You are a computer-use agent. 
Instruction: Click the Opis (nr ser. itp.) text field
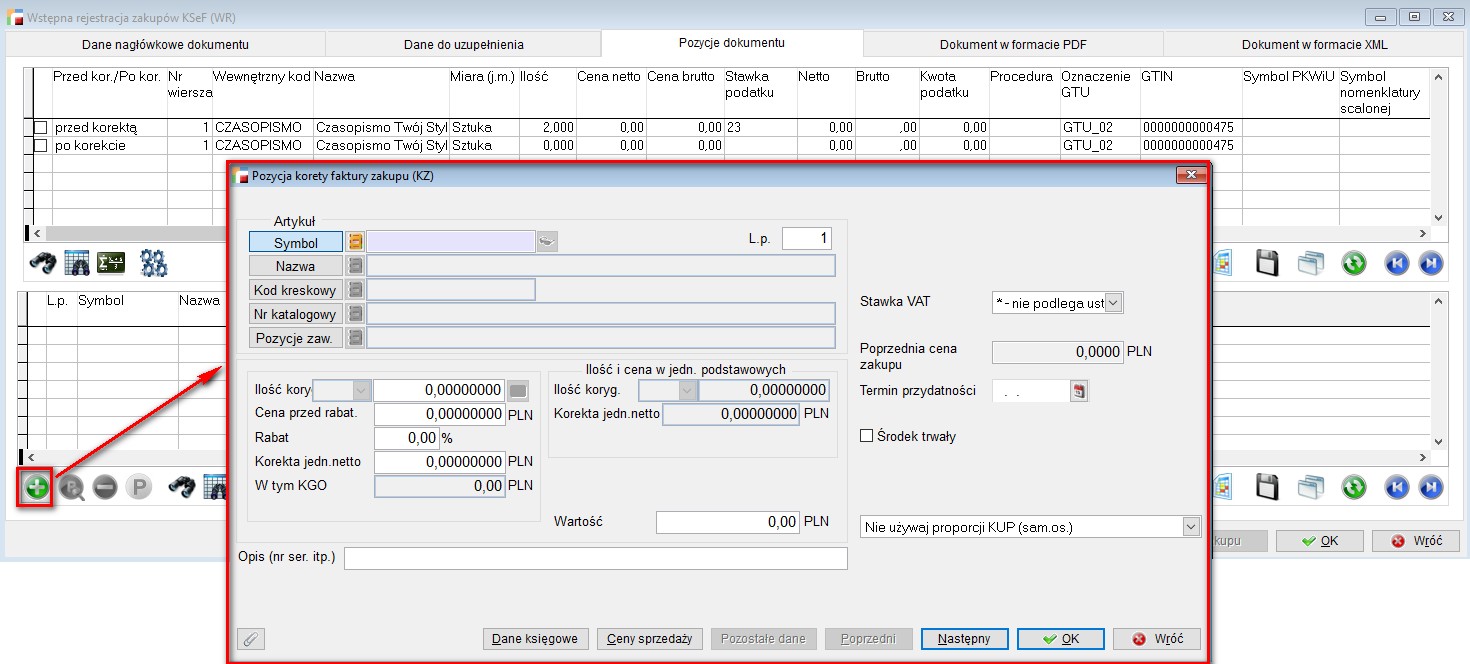[595, 558]
